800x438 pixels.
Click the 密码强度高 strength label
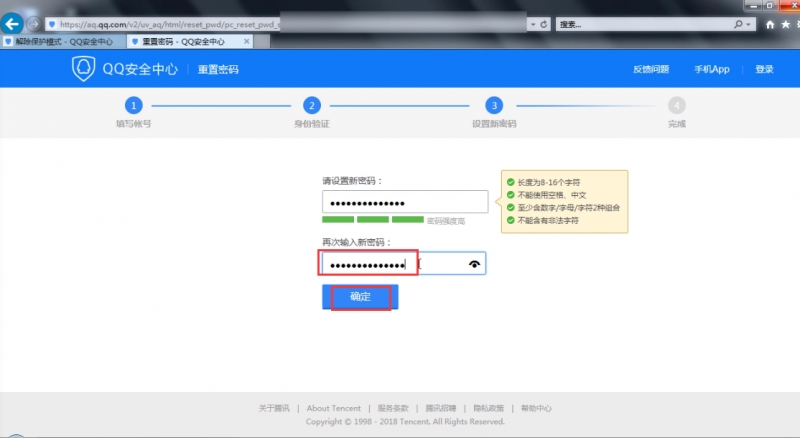(446, 221)
